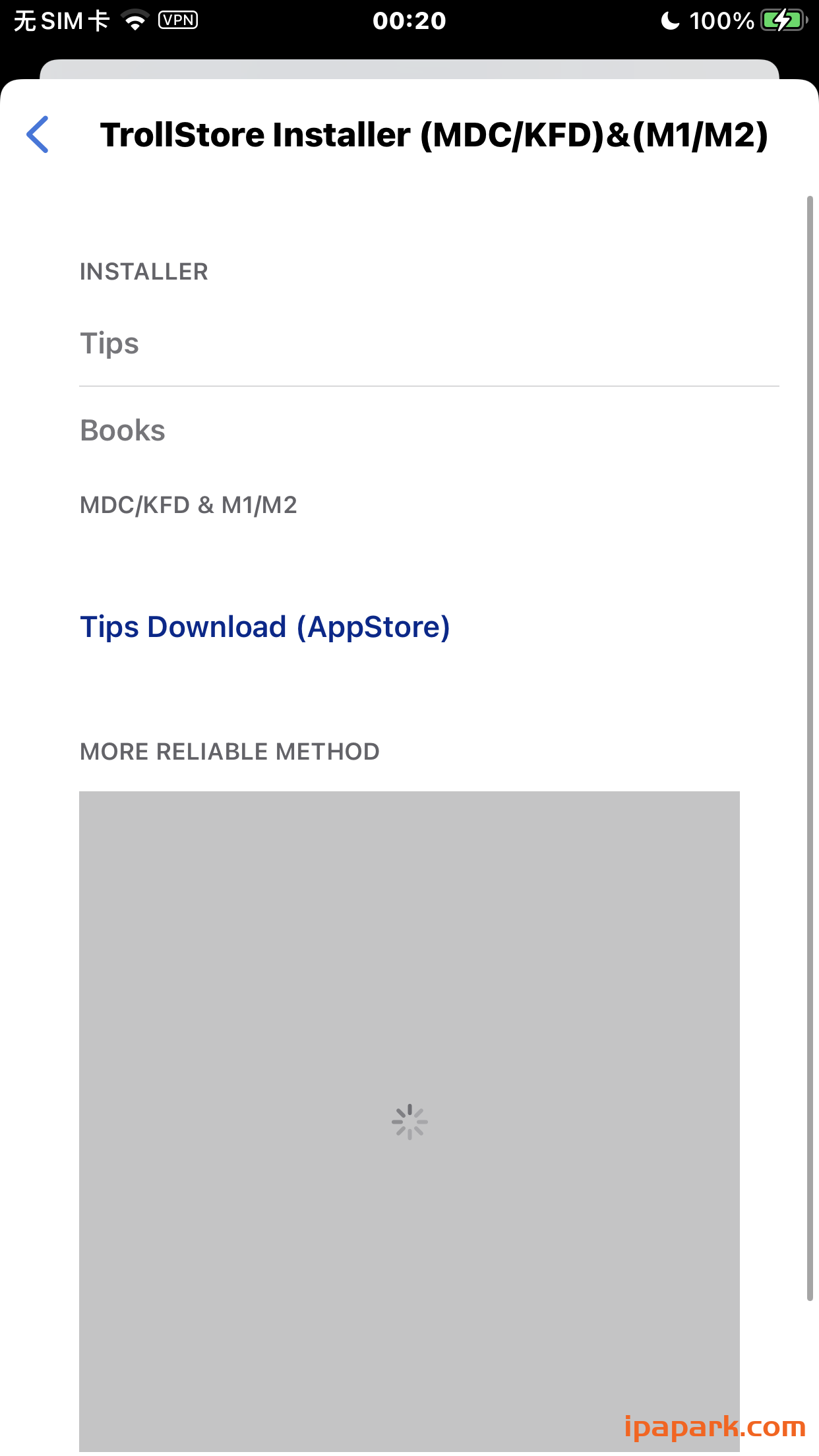Tap the blue back chevron
819x1456 pixels.
point(38,135)
